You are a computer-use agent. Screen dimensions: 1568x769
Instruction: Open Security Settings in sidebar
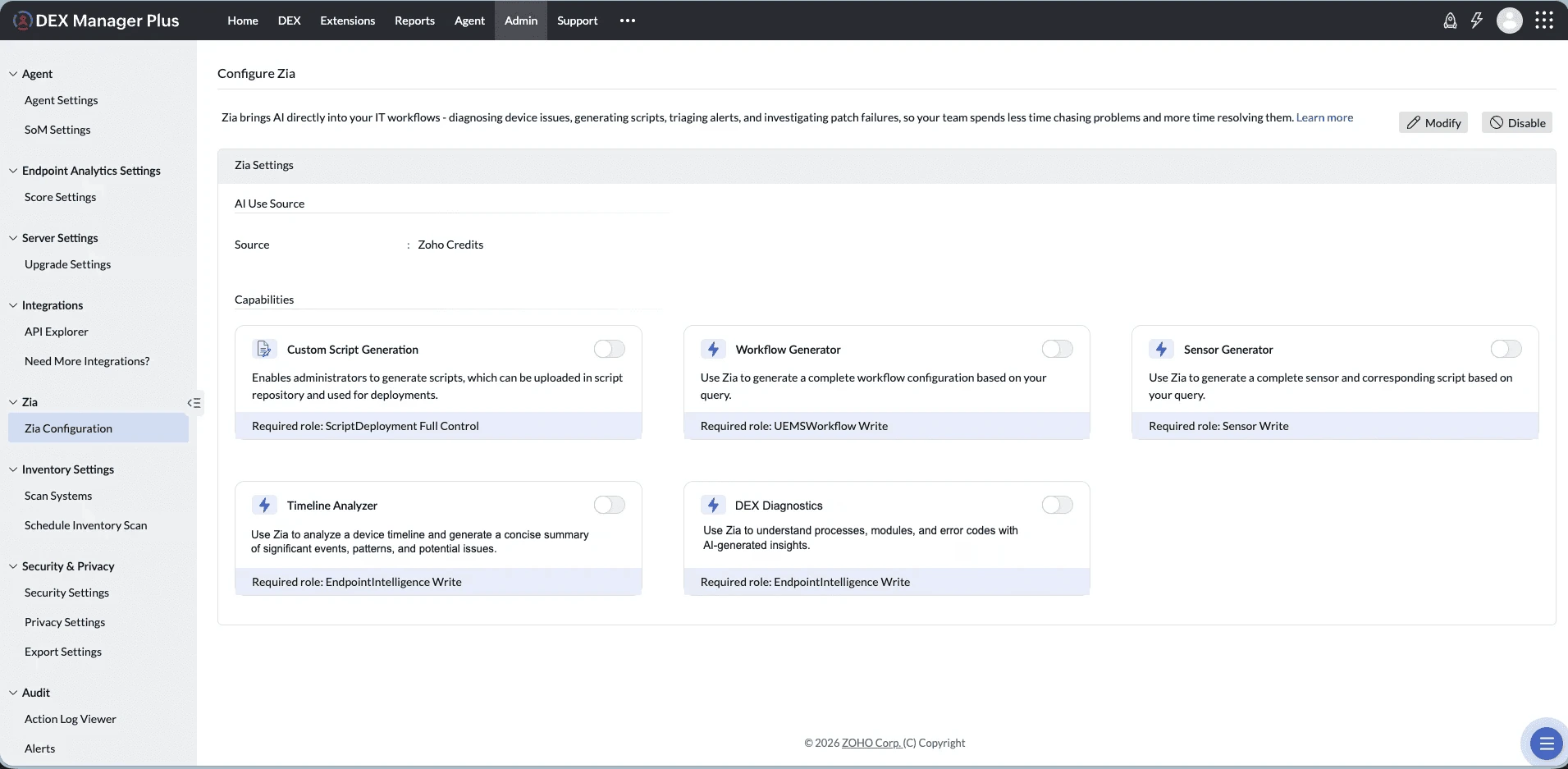(67, 593)
